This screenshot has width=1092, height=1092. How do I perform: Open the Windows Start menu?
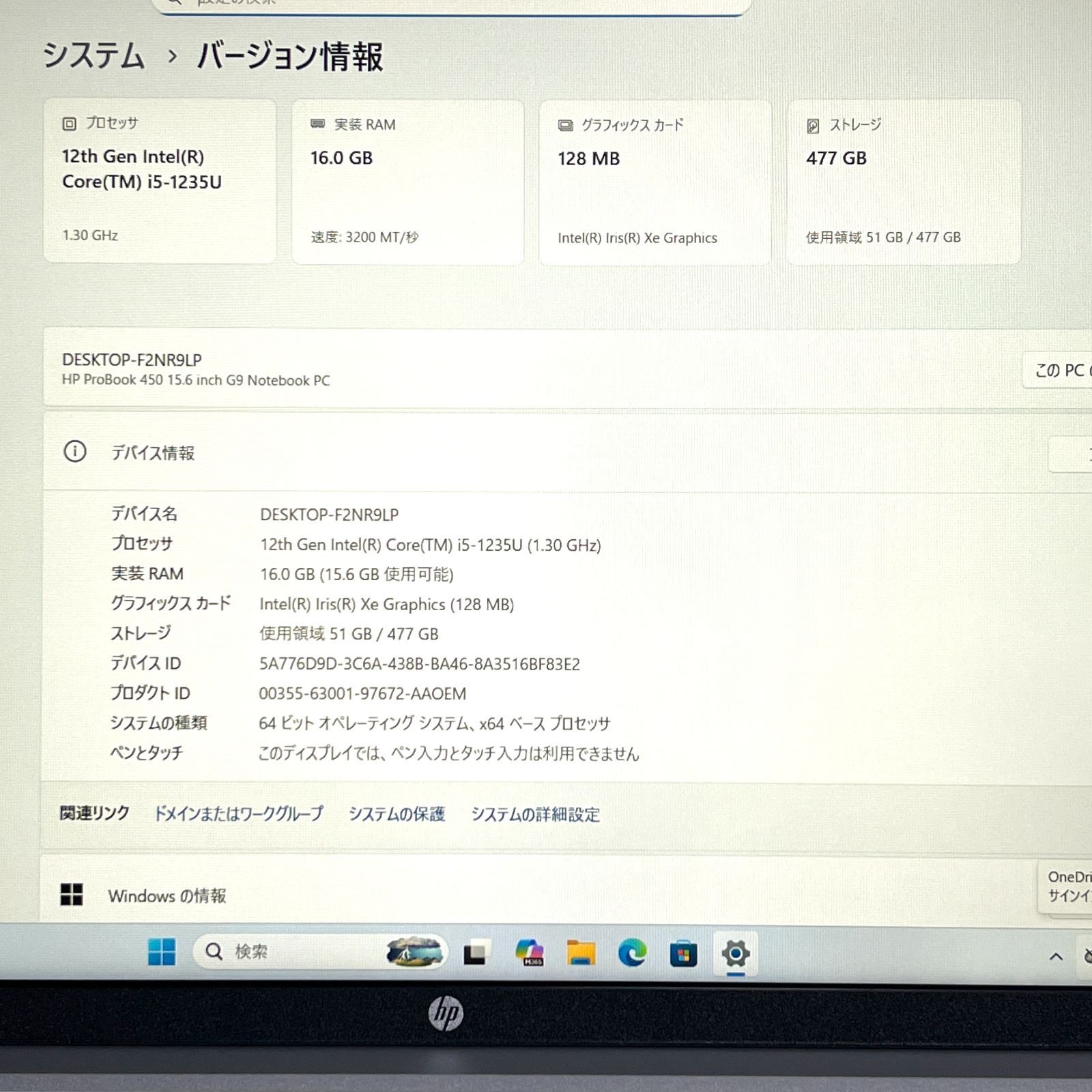tap(162, 951)
